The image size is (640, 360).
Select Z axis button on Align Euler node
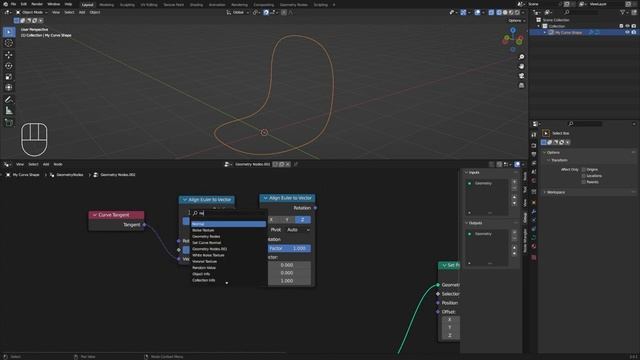click(x=302, y=220)
